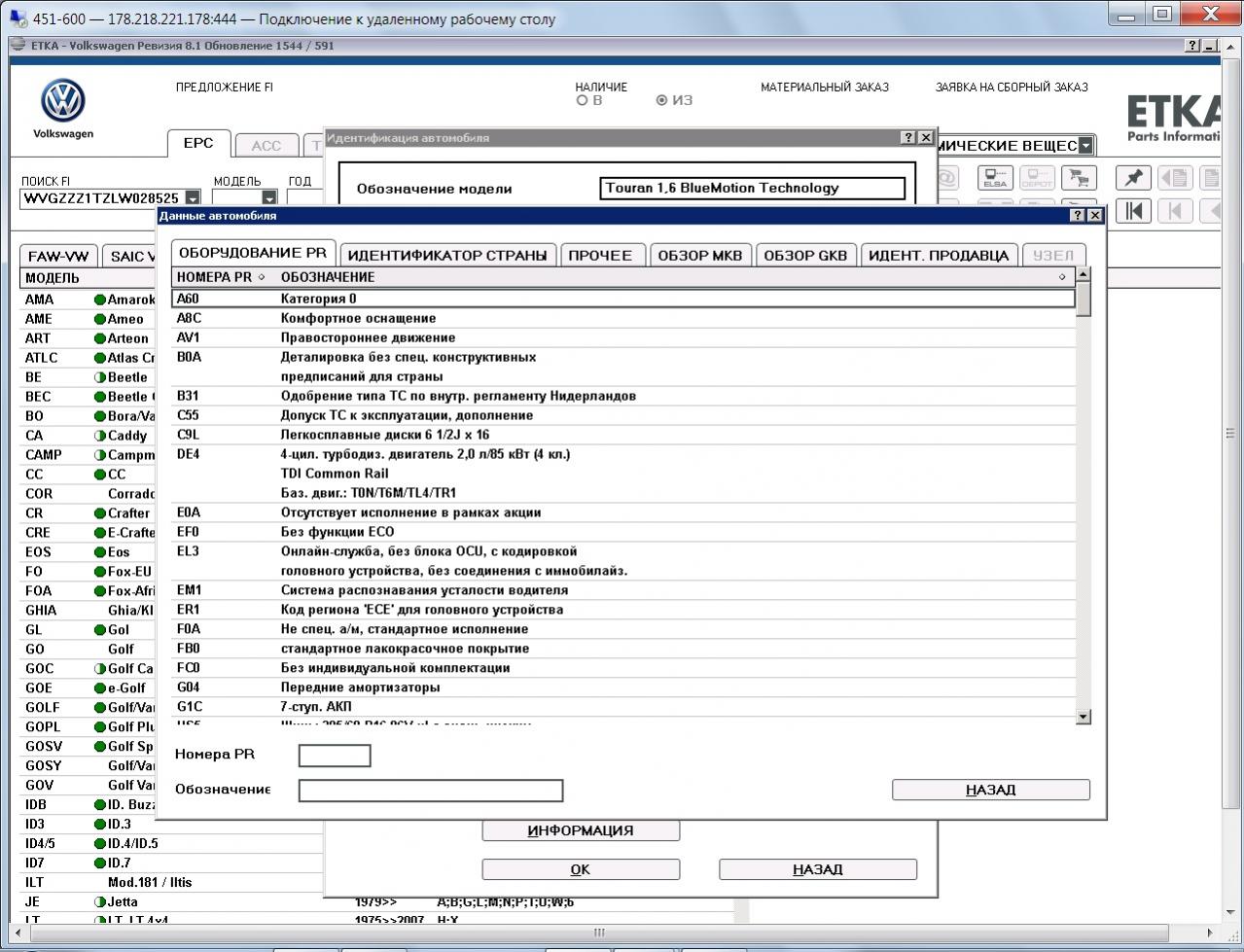Click green availability dot beside Amarok
Screen dimensions: 1244x952
pyautogui.click(x=100, y=300)
